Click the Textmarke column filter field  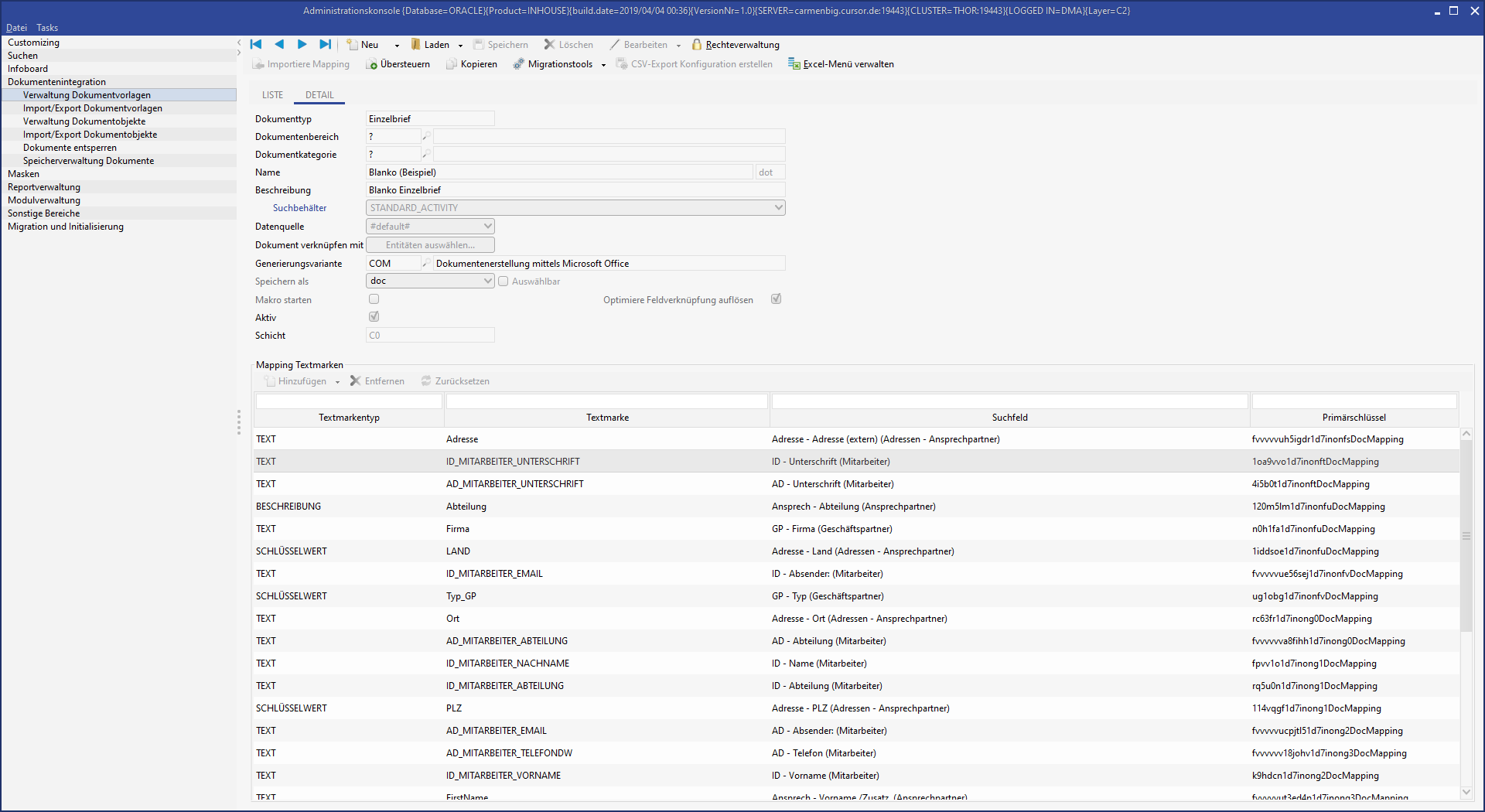[x=606, y=401]
